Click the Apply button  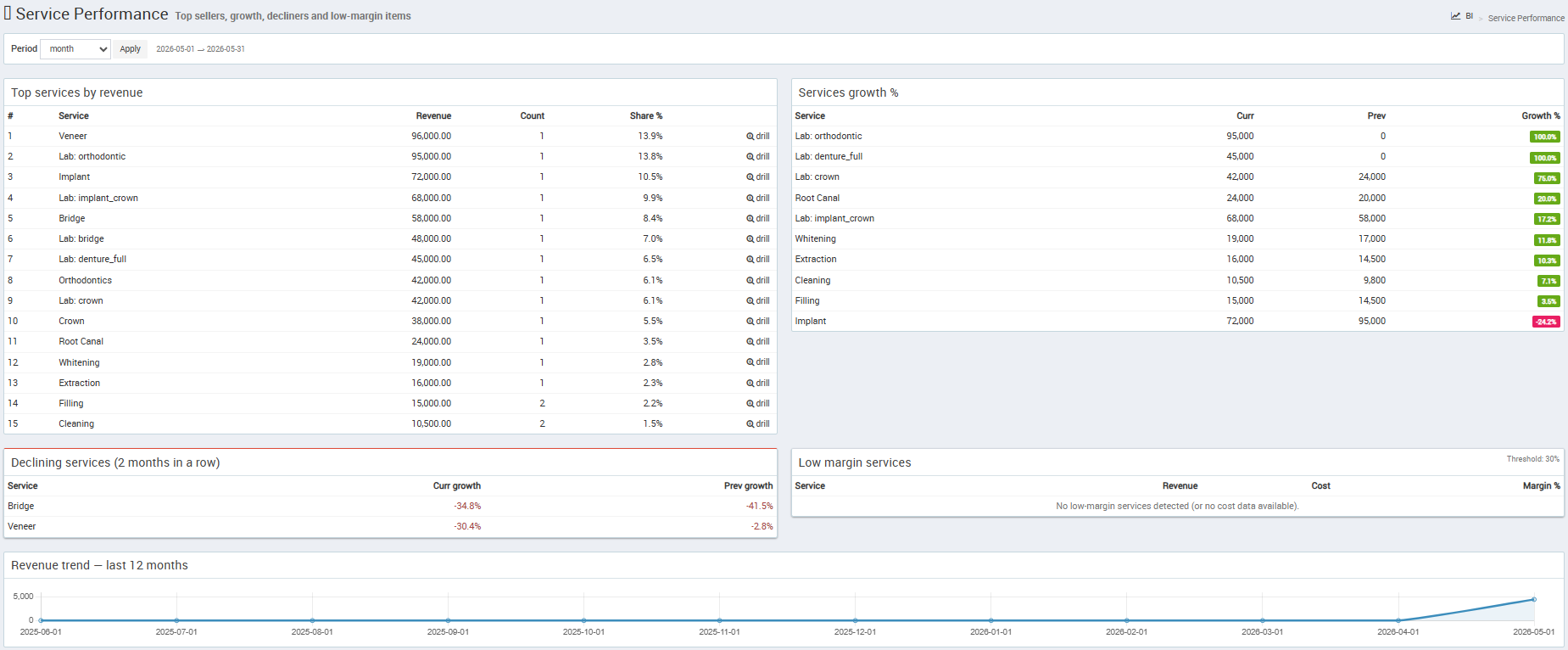[131, 49]
